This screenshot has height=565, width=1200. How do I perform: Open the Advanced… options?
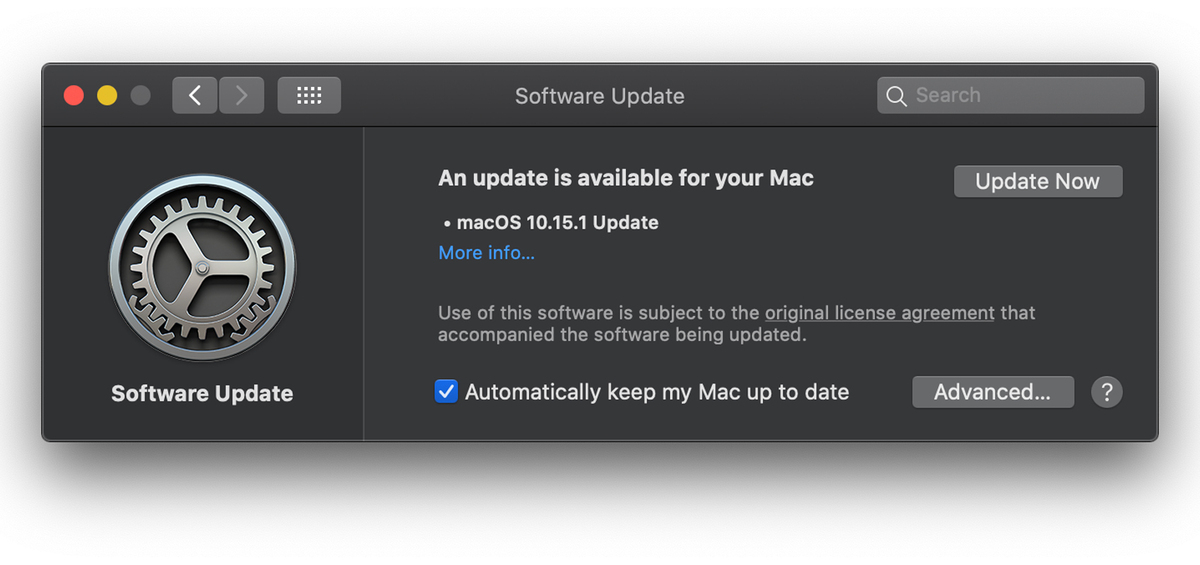992,392
